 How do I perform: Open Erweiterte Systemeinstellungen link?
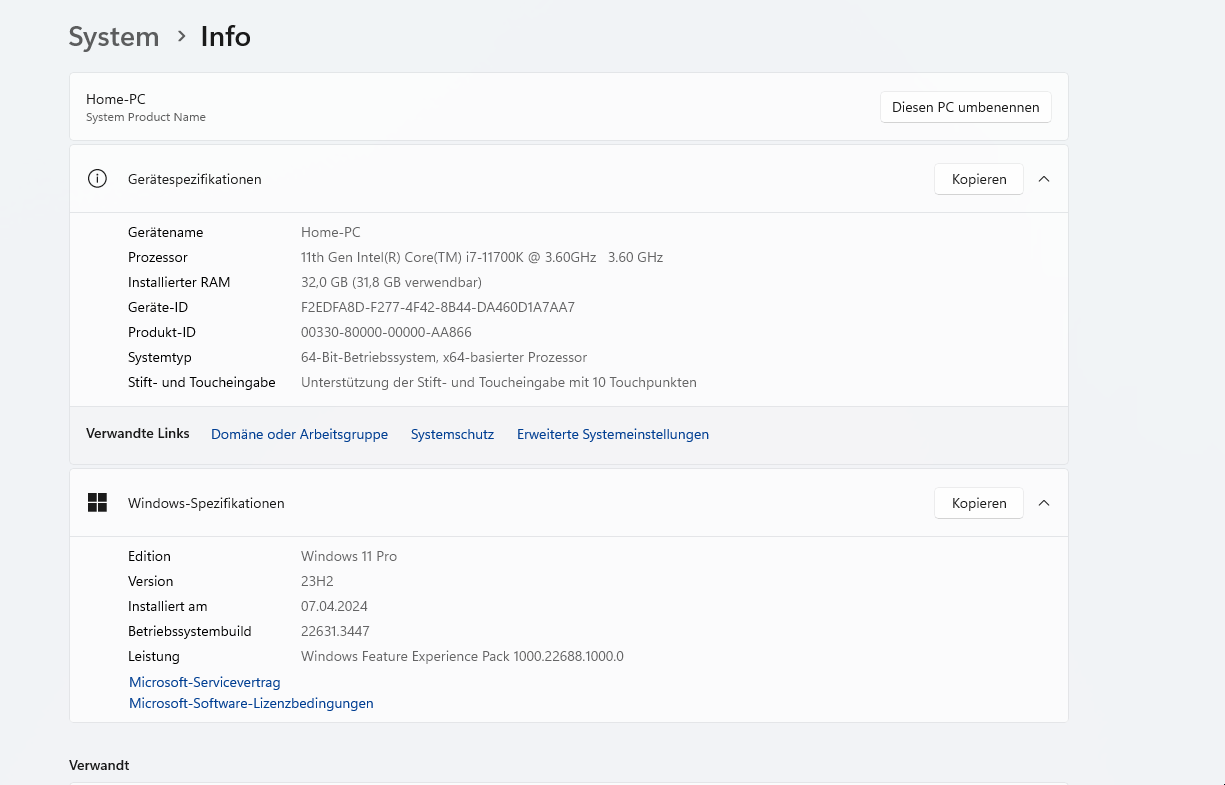613,434
